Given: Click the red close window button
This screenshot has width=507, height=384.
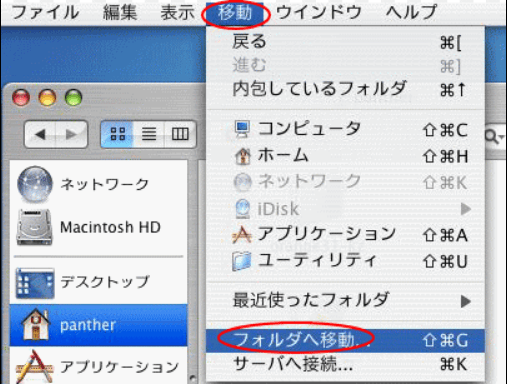Looking at the screenshot, I should point(21,98).
